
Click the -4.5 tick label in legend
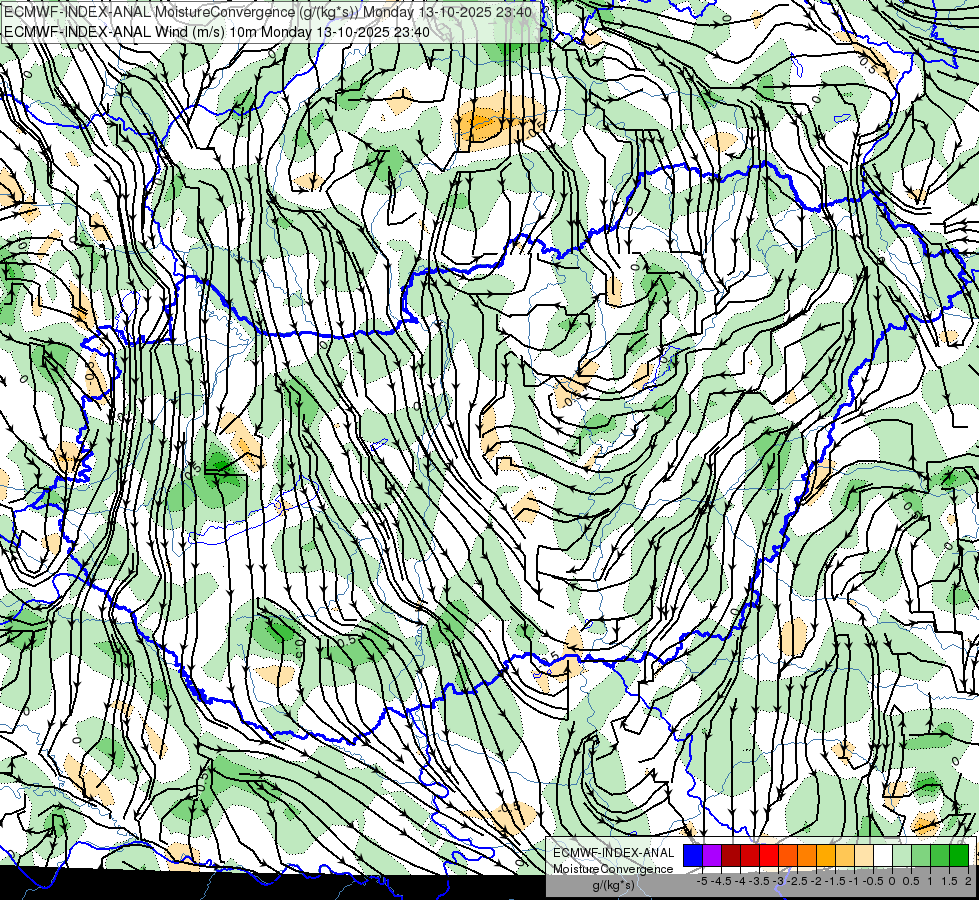(x=721, y=881)
